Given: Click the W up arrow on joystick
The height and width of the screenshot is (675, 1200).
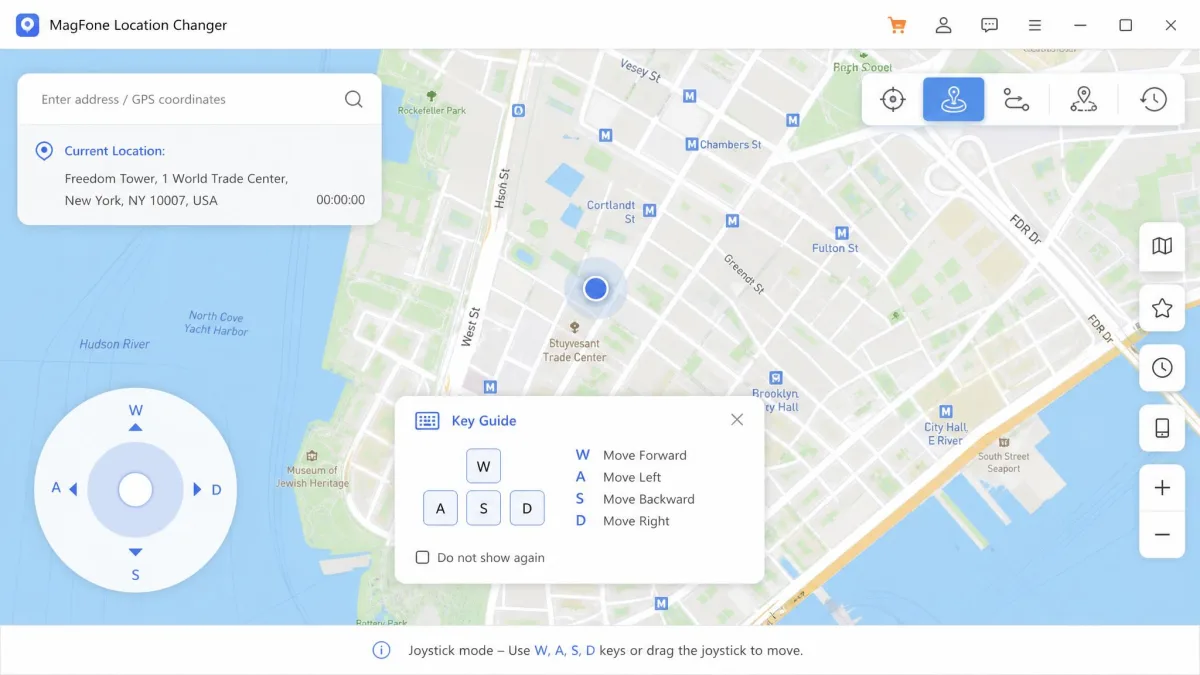Looking at the screenshot, I should (136, 427).
